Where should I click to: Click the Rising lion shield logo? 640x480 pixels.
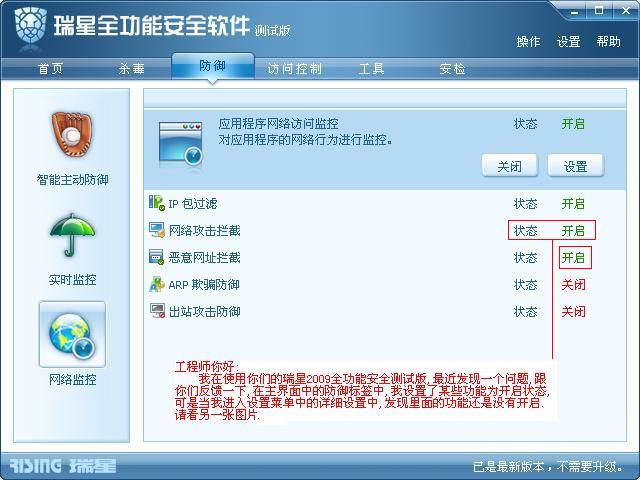(31, 27)
